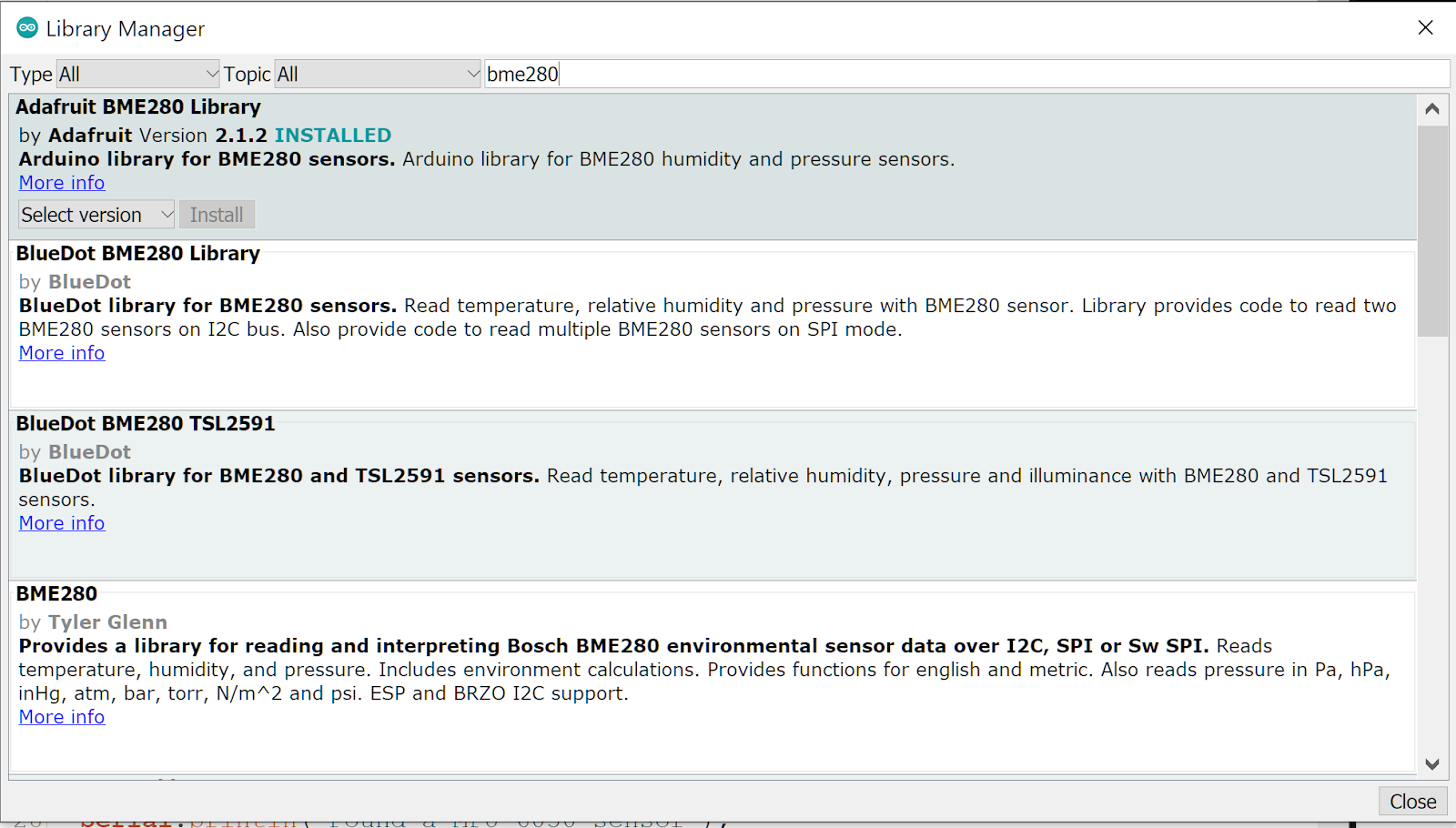The width and height of the screenshot is (1456, 828).
Task: Click the Version 2.1.2 text
Action: click(x=203, y=136)
